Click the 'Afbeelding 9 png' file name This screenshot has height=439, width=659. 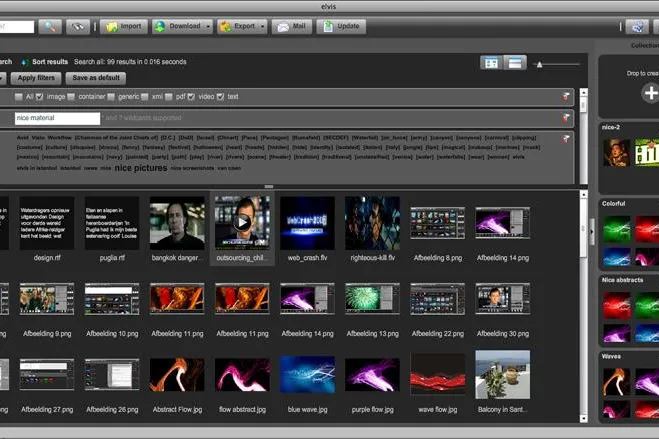pyautogui.click(x=47, y=334)
